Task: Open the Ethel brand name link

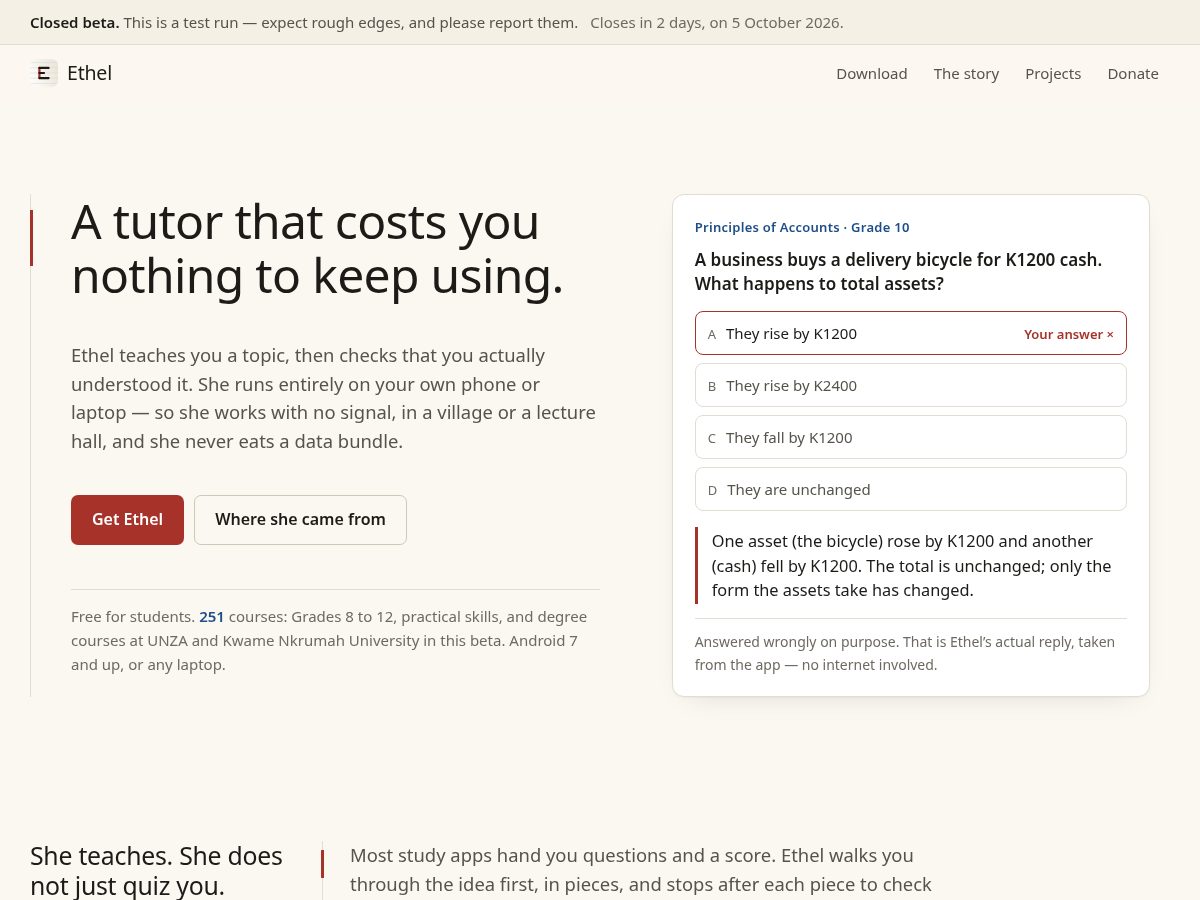Action: (x=89, y=73)
